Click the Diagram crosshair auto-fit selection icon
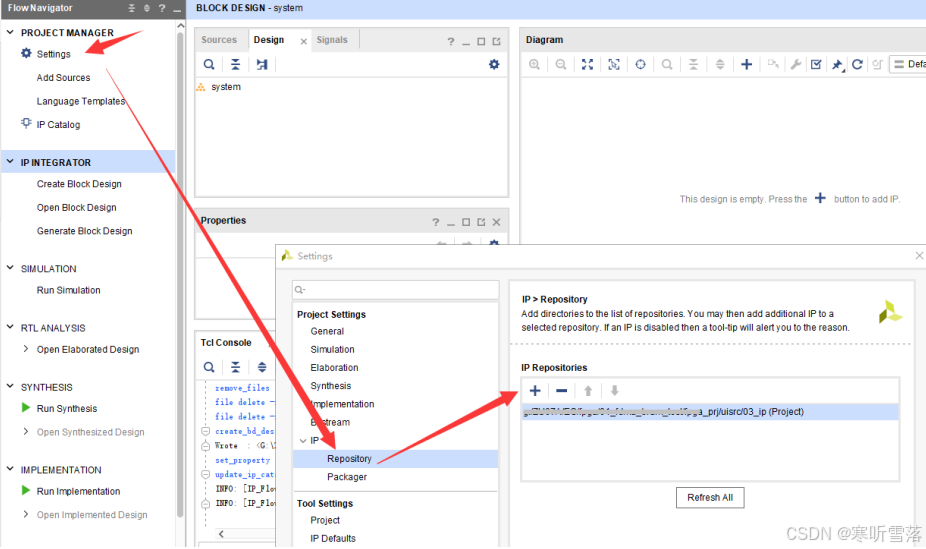This screenshot has width=926, height=549. [640, 64]
